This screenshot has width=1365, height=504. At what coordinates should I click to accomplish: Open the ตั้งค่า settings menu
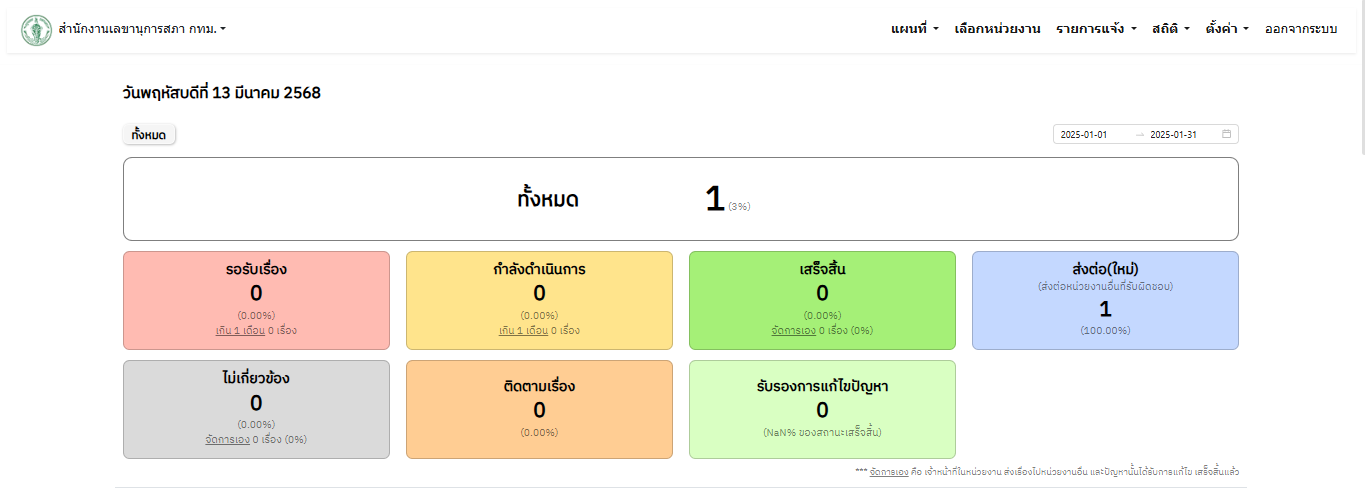tap(1227, 29)
